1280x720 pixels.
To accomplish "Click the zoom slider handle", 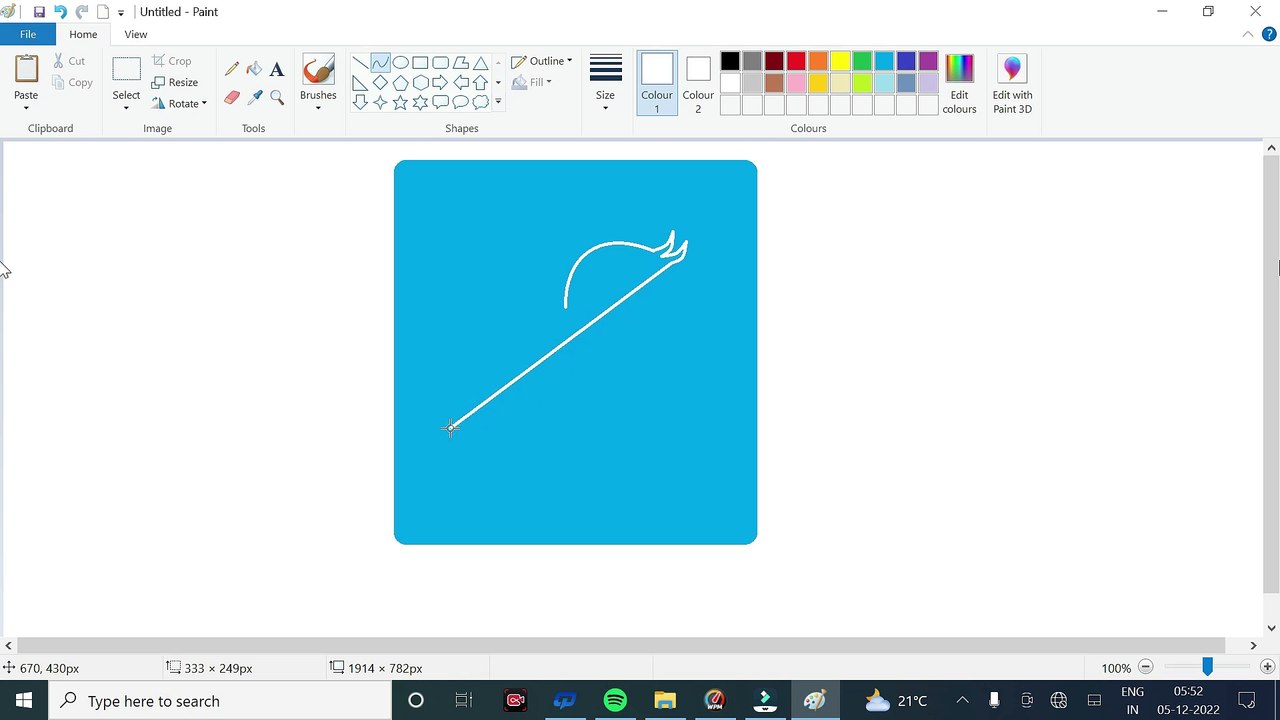I will point(1207,667).
